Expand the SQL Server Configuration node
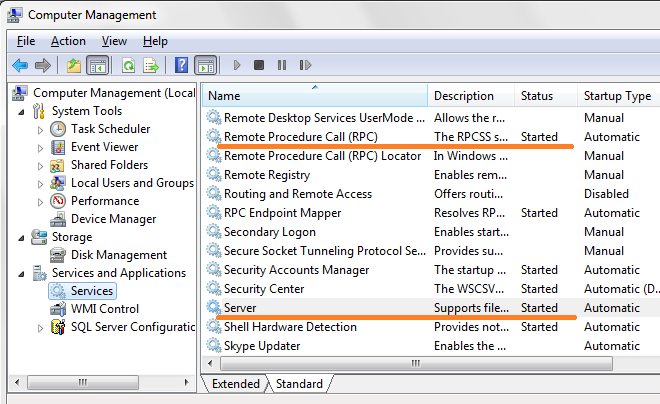The width and height of the screenshot is (660, 404). (41, 327)
